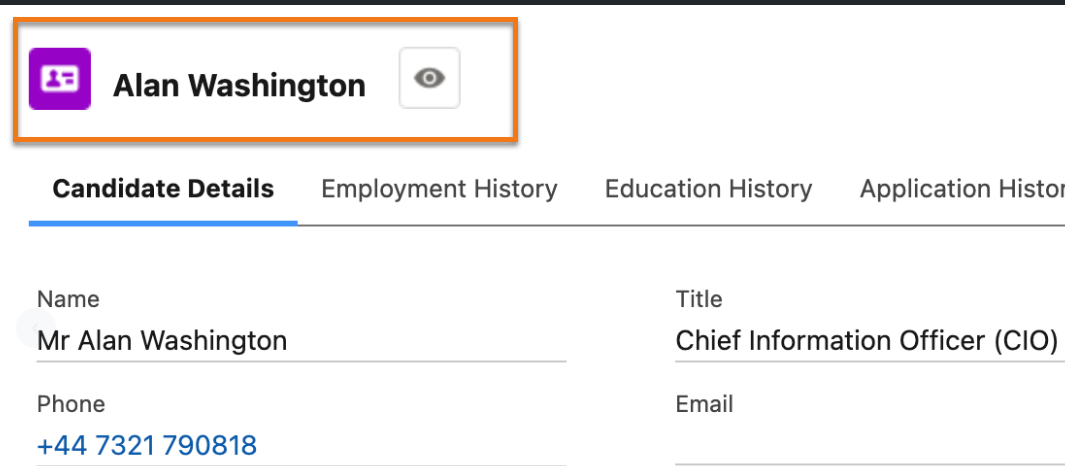Click the Mr Alan Washington name value
1065x466 pixels.
162,340
